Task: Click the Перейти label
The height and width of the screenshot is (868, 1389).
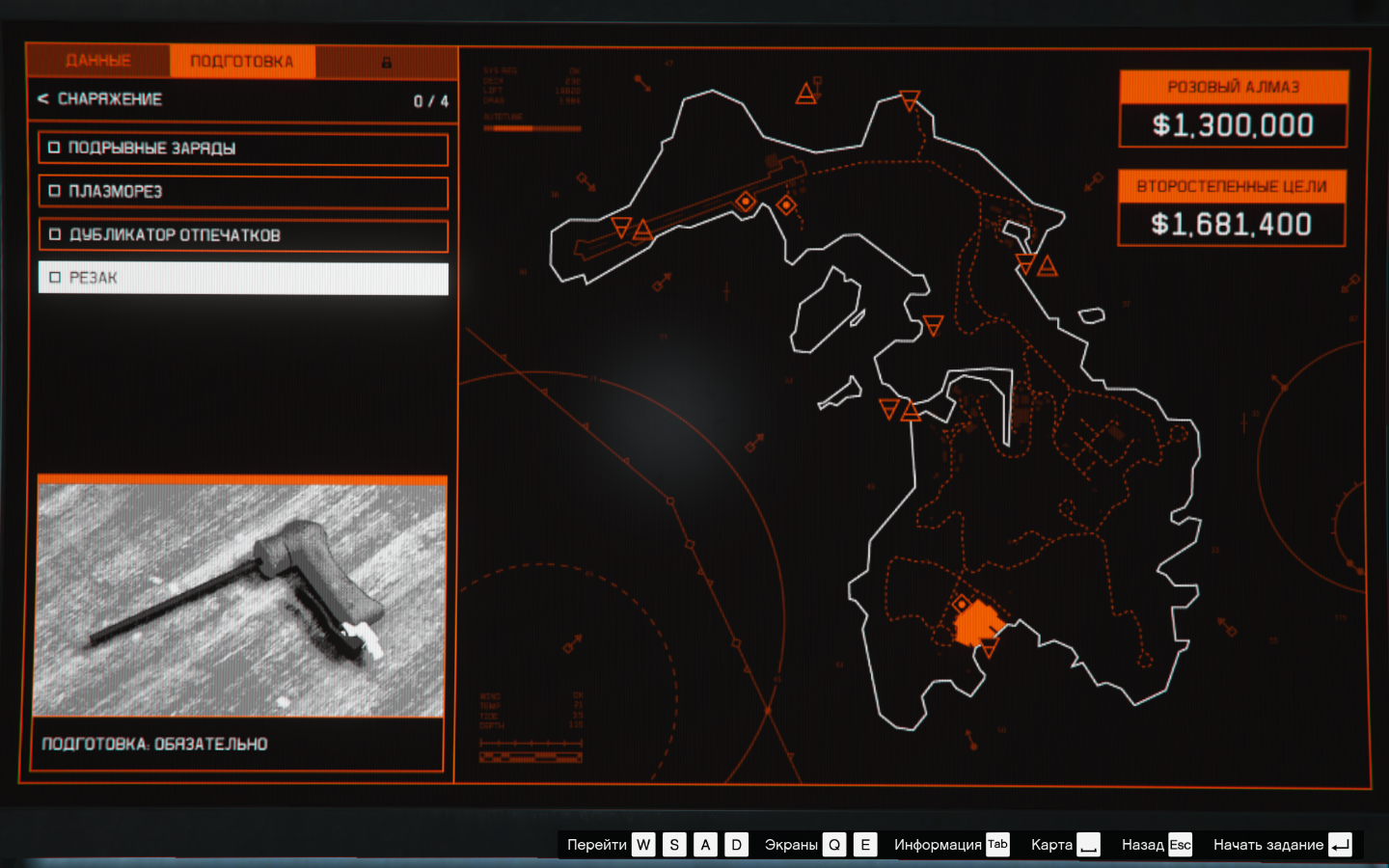Action: pyautogui.click(x=596, y=845)
